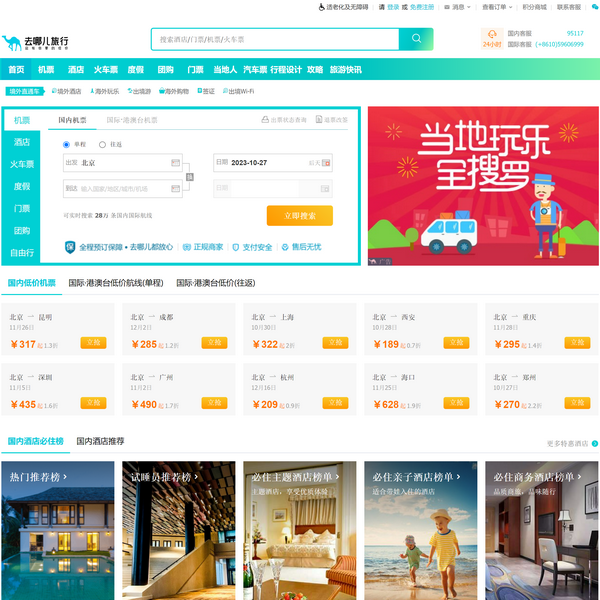This screenshot has width=600, height=600.
Task: Open 火车票 in the main navigation bar
Action: point(106,70)
